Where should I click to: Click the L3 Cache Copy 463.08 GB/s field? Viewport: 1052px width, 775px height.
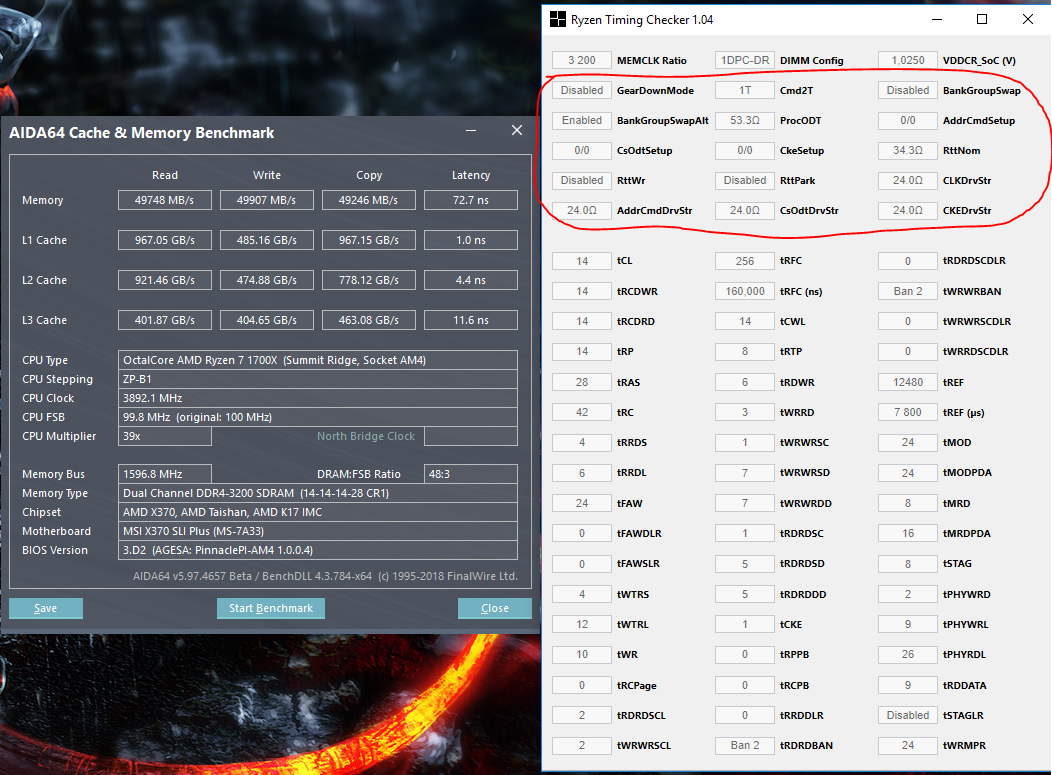pos(368,320)
